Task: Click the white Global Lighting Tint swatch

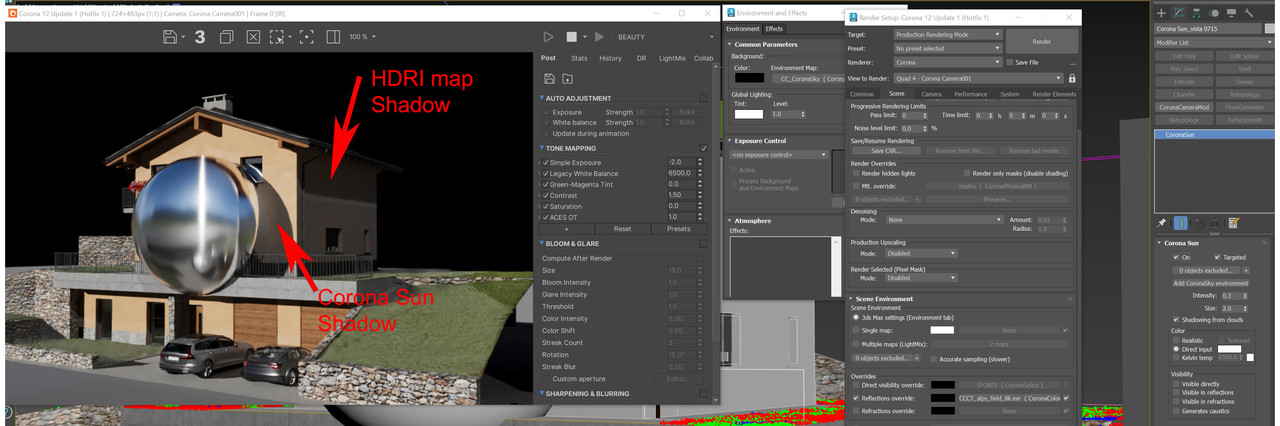Action: (748, 114)
